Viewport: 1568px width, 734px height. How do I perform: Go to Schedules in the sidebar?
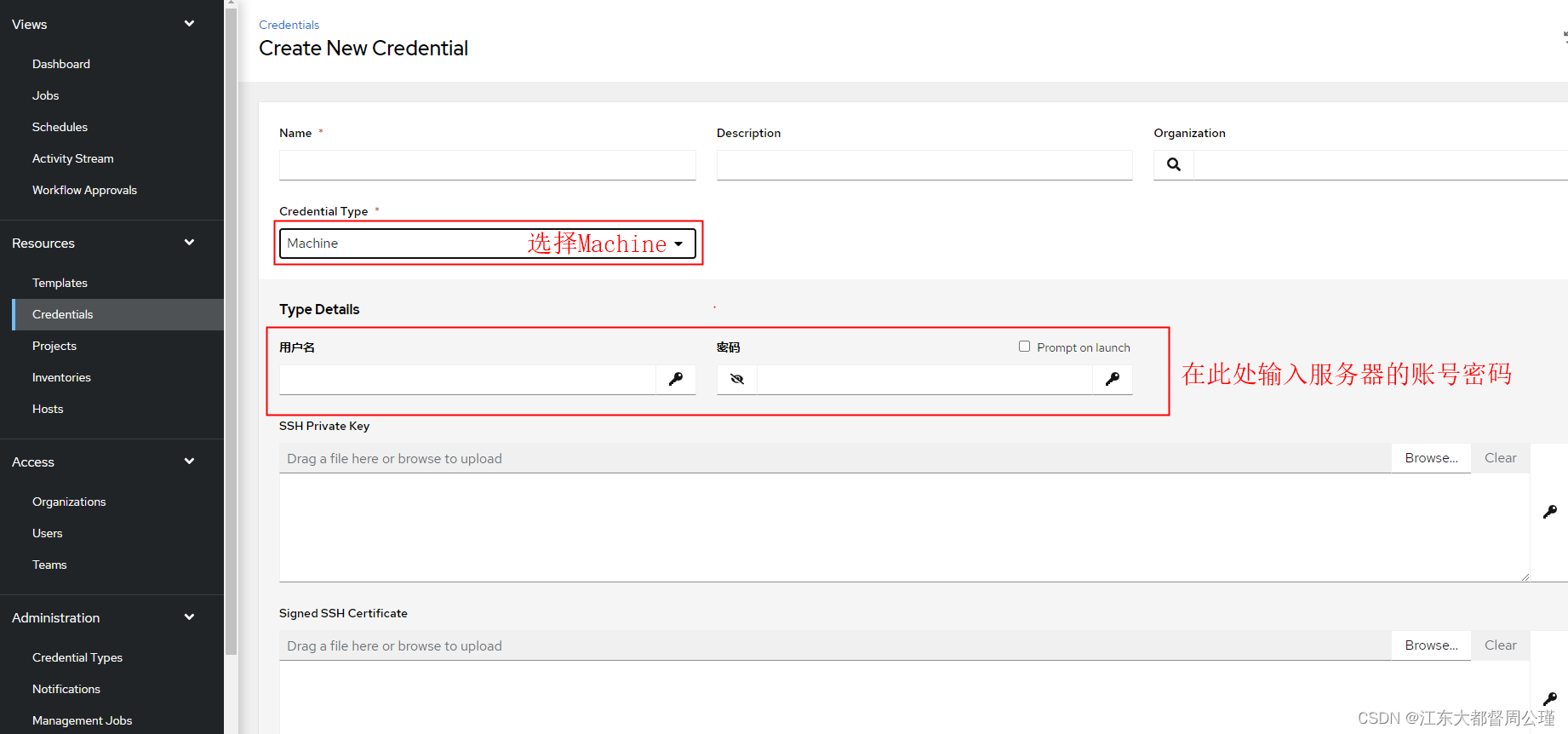click(60, 127)
